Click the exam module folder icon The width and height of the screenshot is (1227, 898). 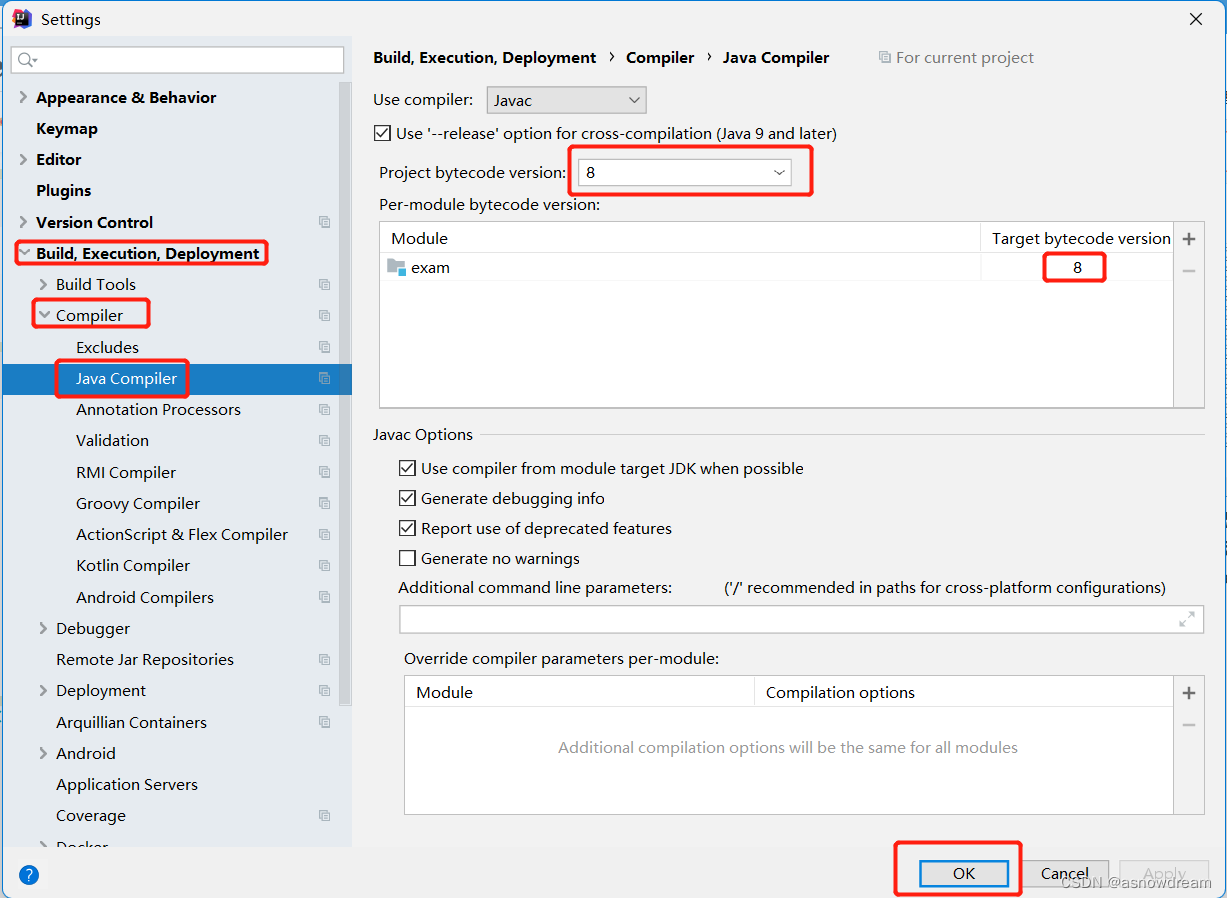(396, 267)
